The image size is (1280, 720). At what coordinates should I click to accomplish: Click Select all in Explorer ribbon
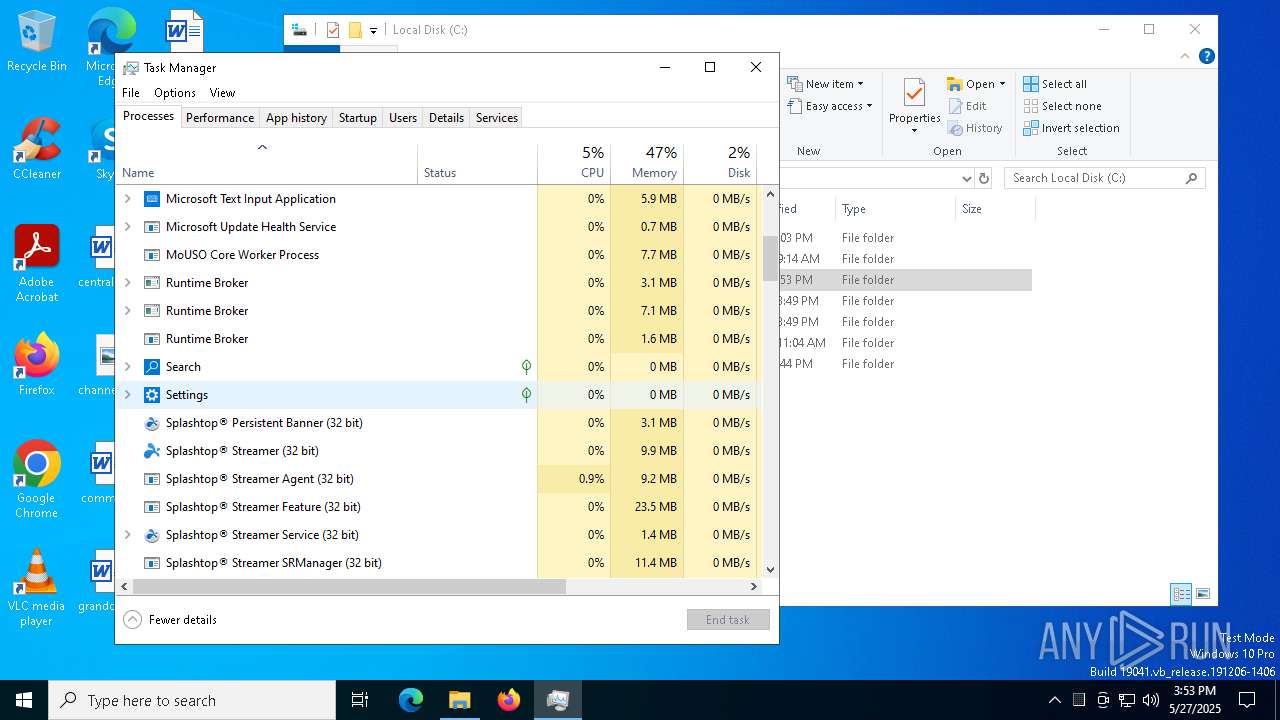click(1055, 84)
